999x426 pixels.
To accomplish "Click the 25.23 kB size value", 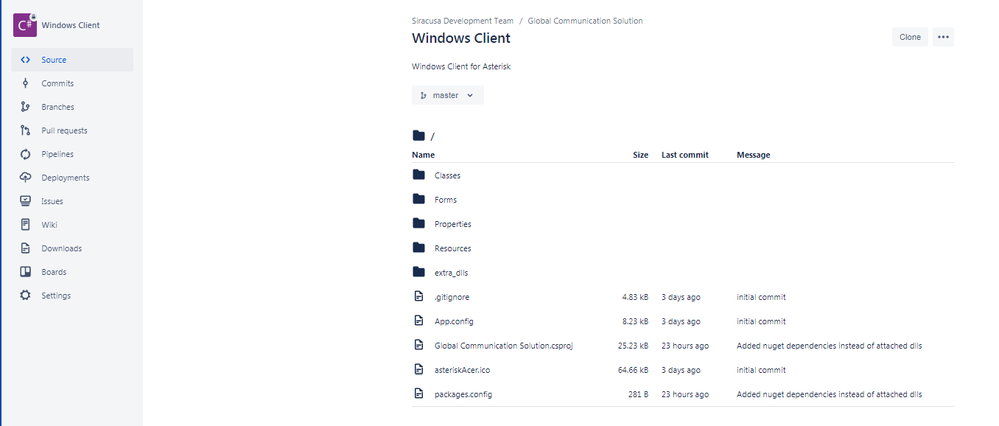I will pyautogui.click(x=633, y=346).
